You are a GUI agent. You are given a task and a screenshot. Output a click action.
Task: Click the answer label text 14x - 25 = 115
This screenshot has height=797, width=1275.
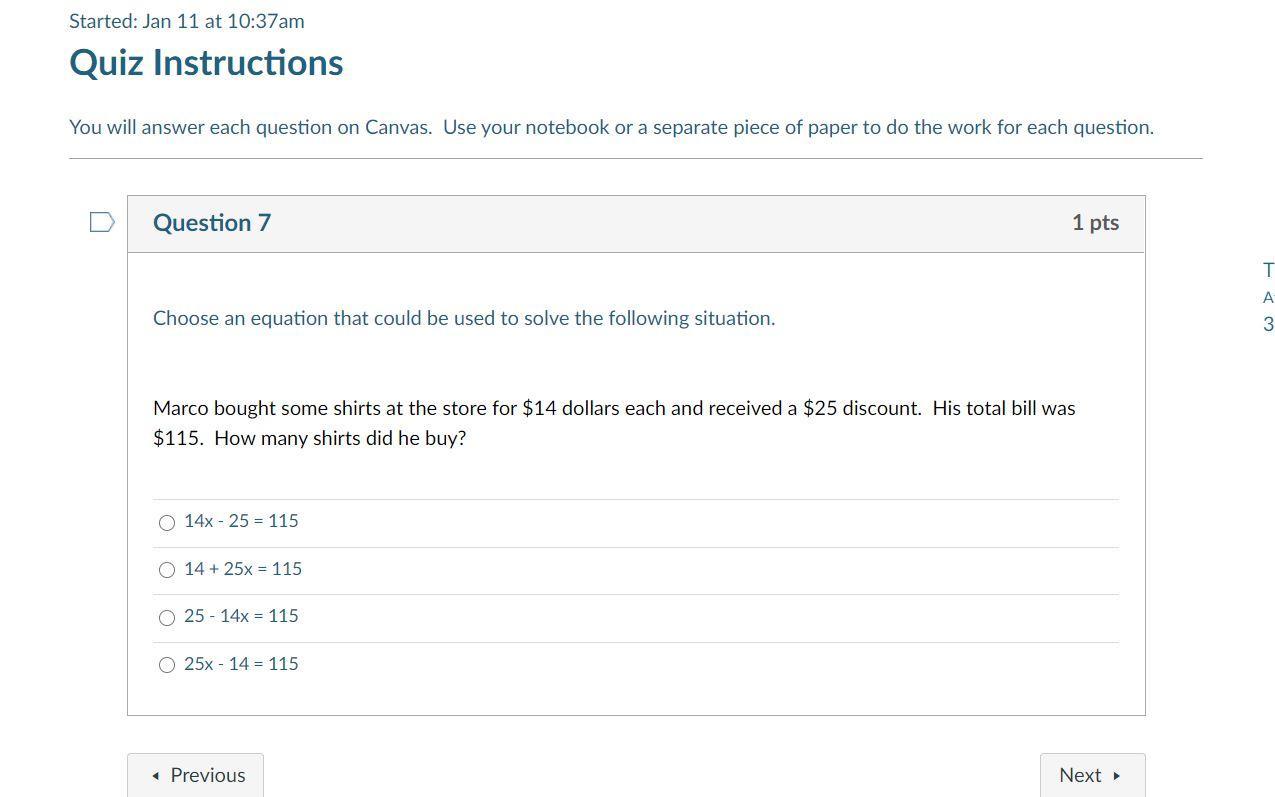(x=241, y=521)
